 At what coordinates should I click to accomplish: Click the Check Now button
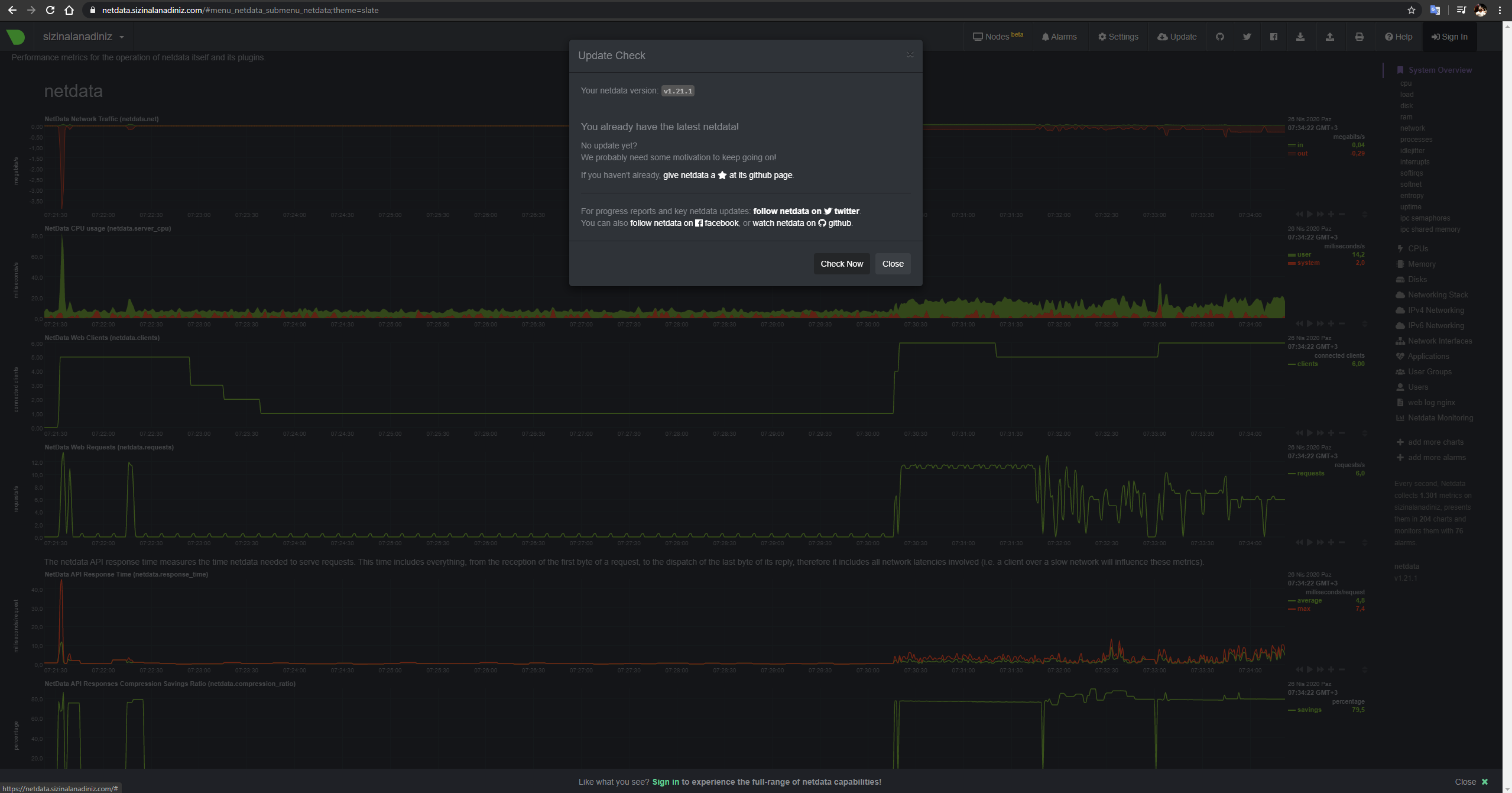point(842,264)
